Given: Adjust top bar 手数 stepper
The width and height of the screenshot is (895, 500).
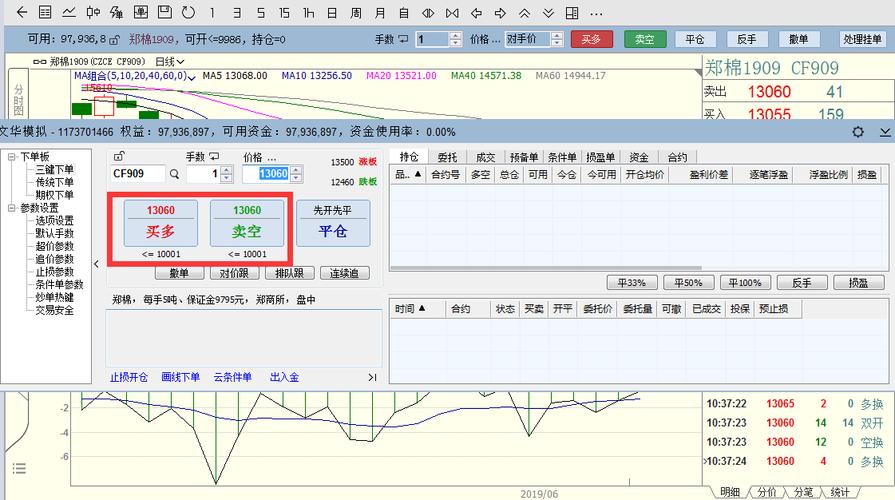Looking at the screenshot, I should [455, 39].
